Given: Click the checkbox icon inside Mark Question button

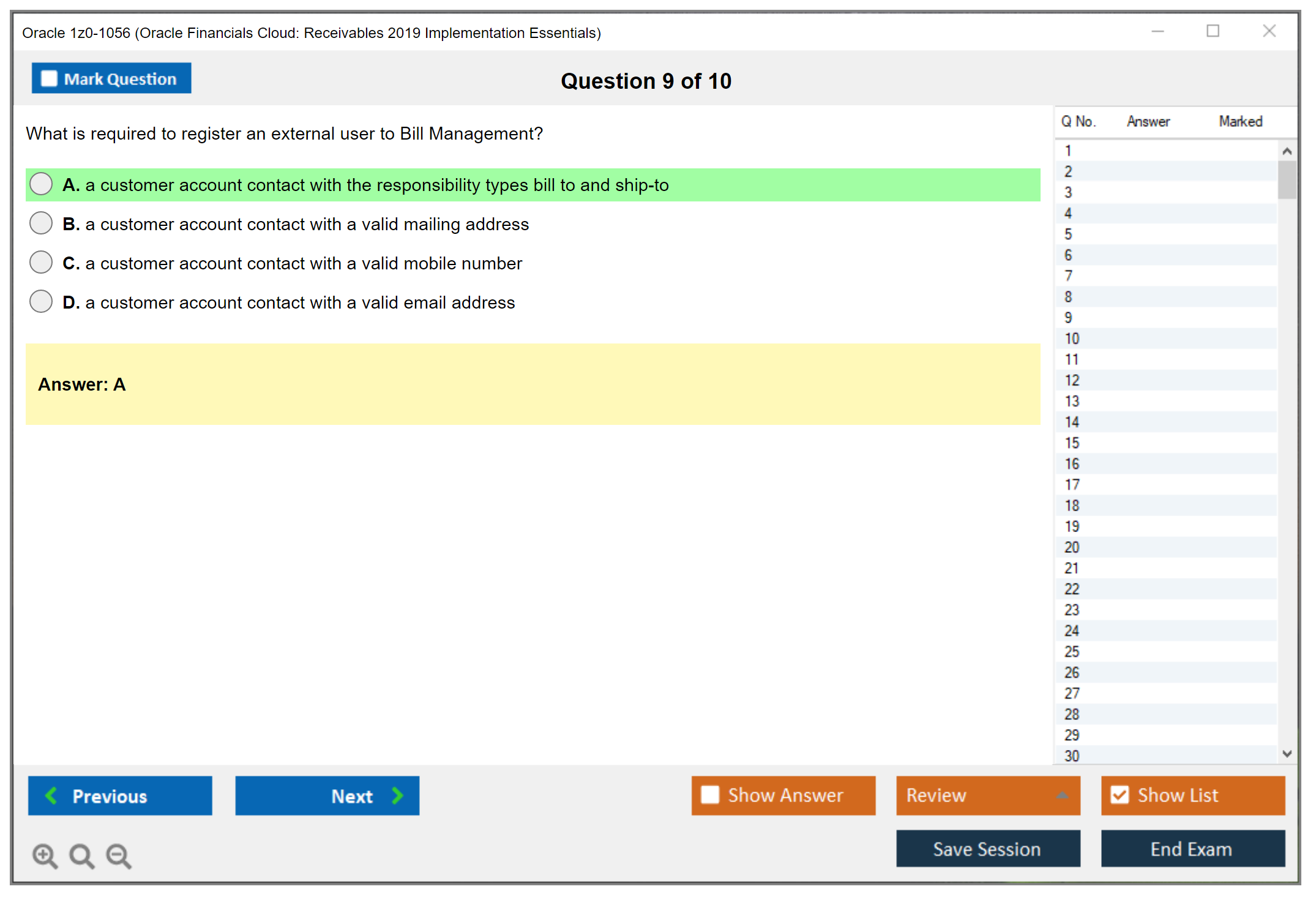Looking at the screenshot, I should 49,78.
